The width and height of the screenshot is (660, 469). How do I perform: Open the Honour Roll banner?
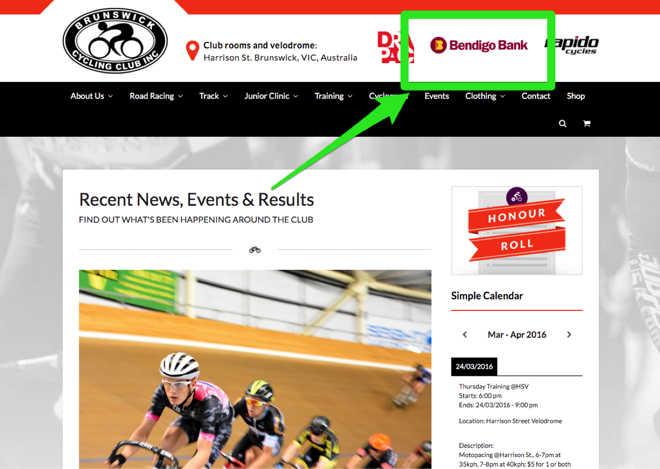click(x=517, y=231)
